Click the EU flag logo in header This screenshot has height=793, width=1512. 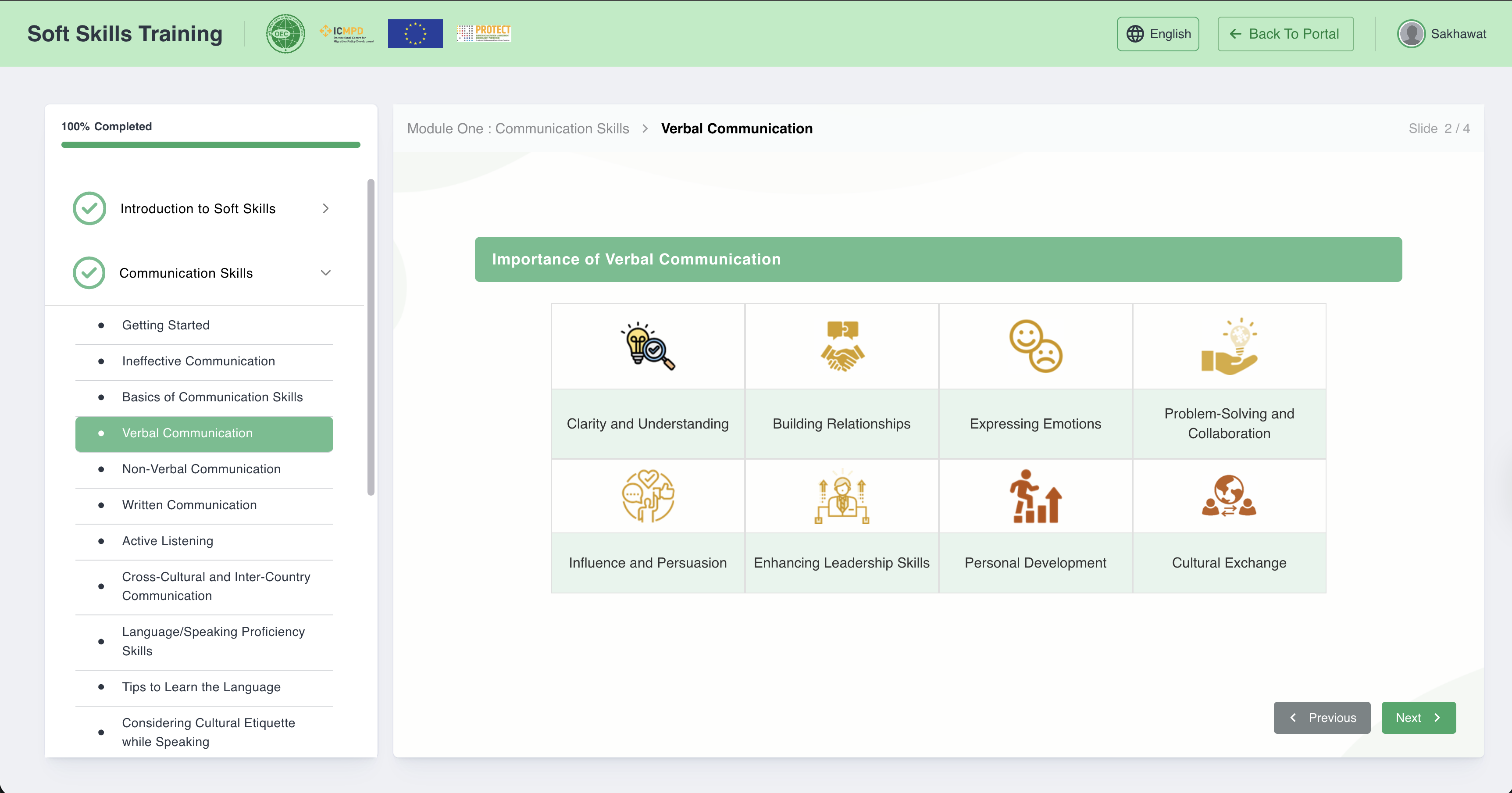point(415,33)
